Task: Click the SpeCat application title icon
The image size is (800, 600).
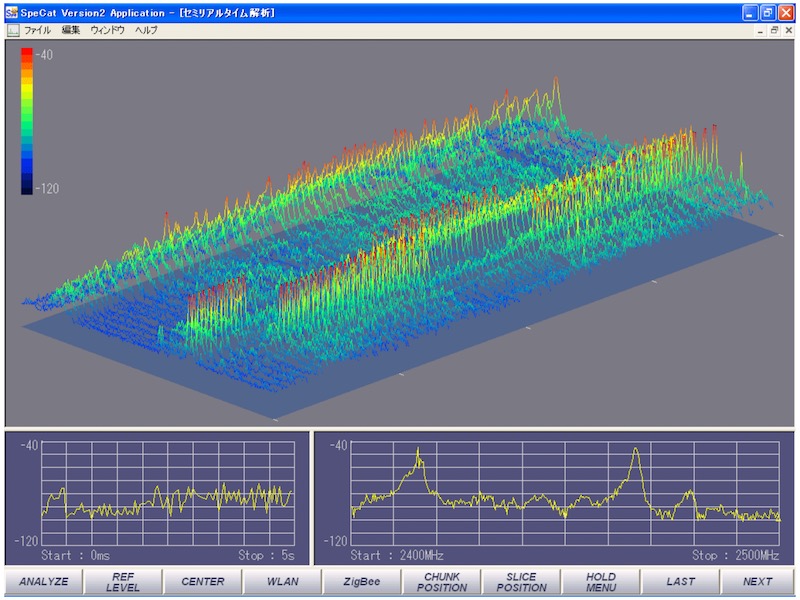Action: click(11, 12)
